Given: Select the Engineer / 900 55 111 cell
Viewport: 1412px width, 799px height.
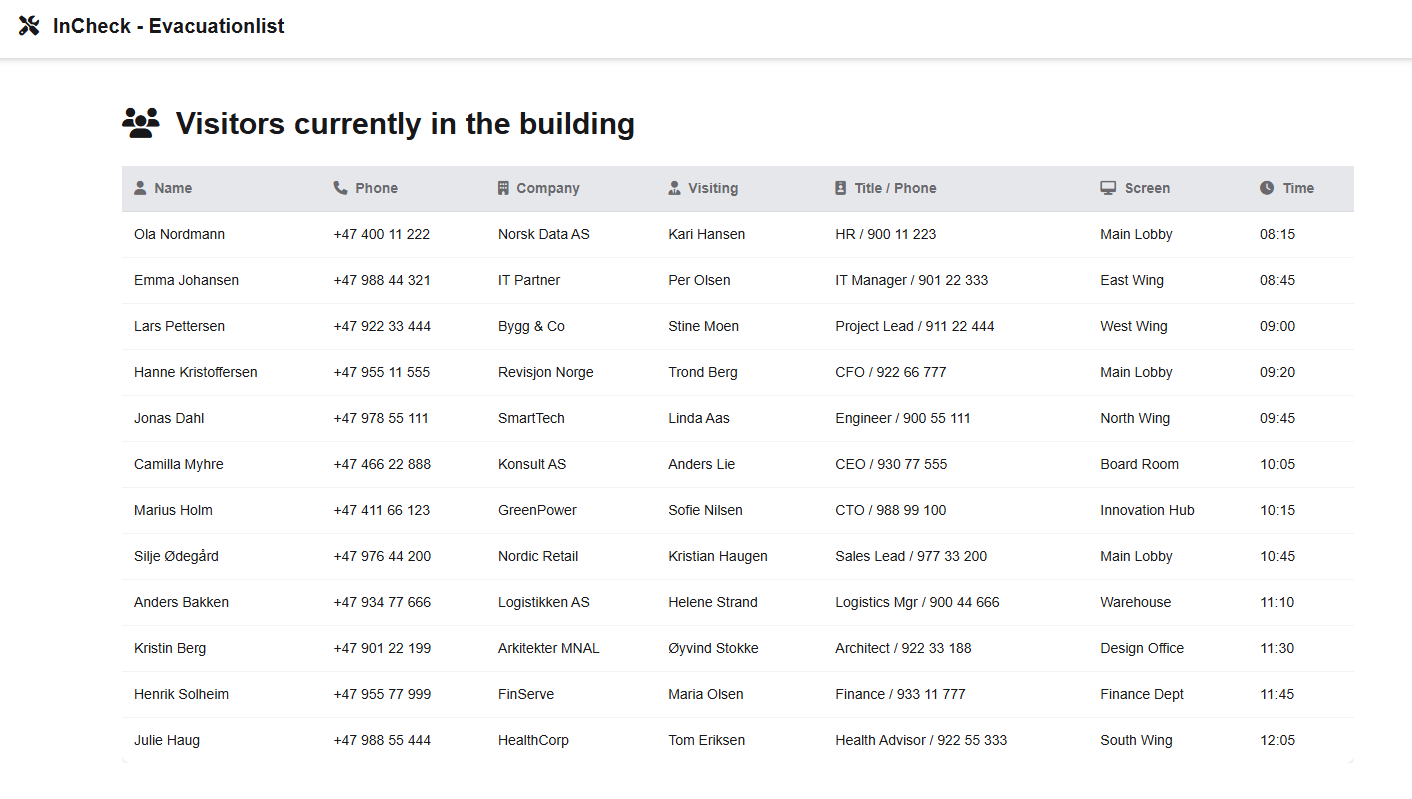Looking at the screenshot, I should (x=903, y=418).
